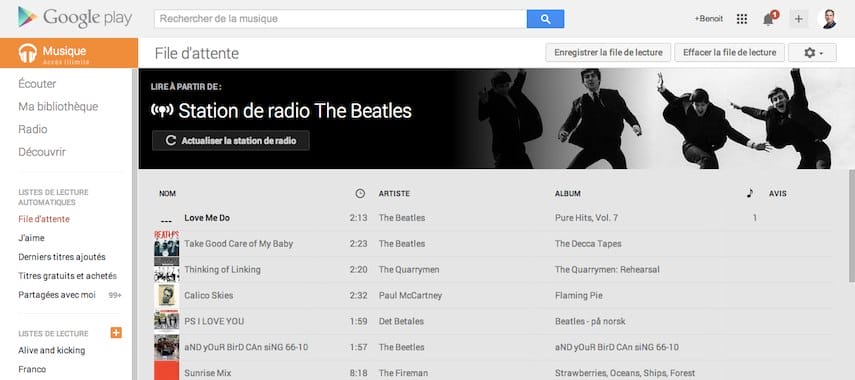The image size is (855, 380).
Task: Open artist Det Betales
Action: click(x=401, y=321)
